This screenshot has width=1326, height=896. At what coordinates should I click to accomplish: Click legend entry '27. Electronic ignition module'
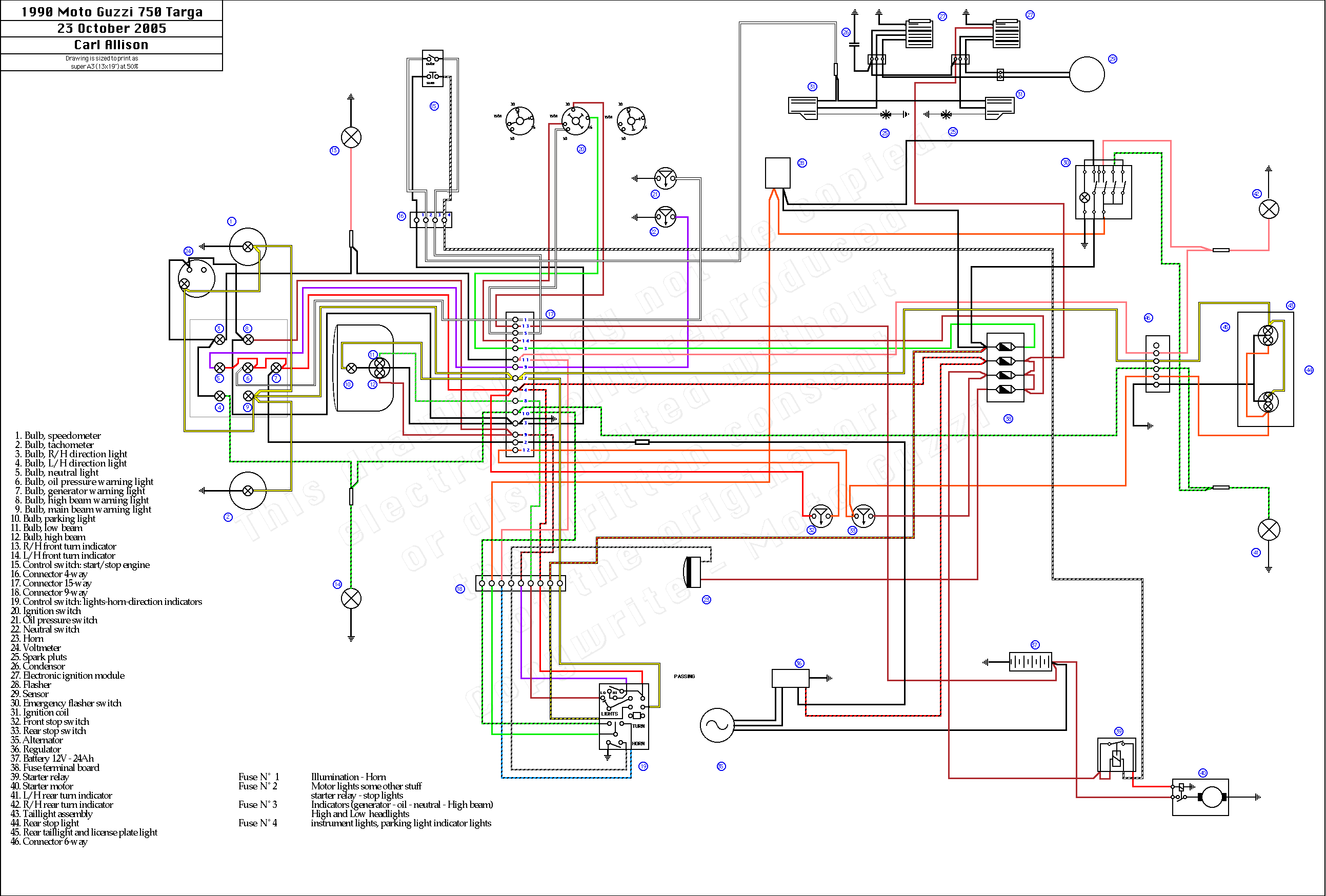coord(67,676)
